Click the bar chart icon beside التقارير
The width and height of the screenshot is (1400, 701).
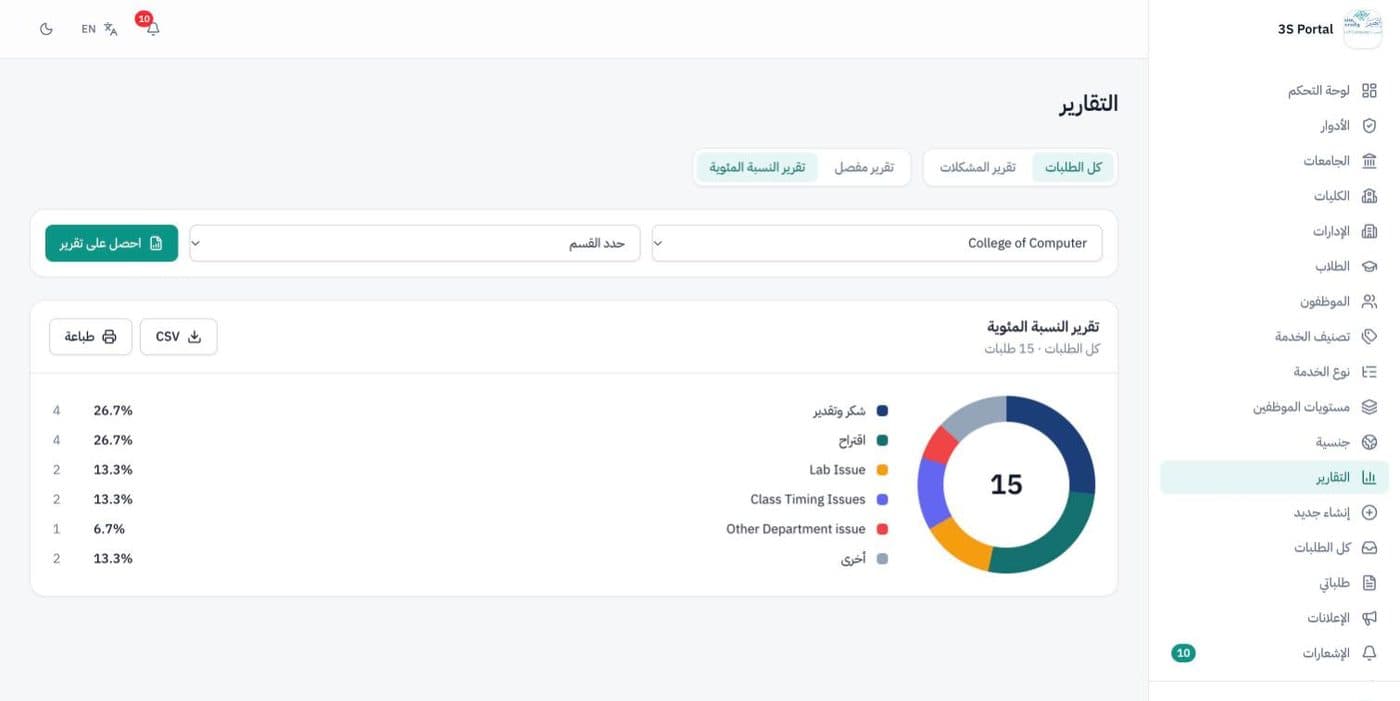(1370, 477)
